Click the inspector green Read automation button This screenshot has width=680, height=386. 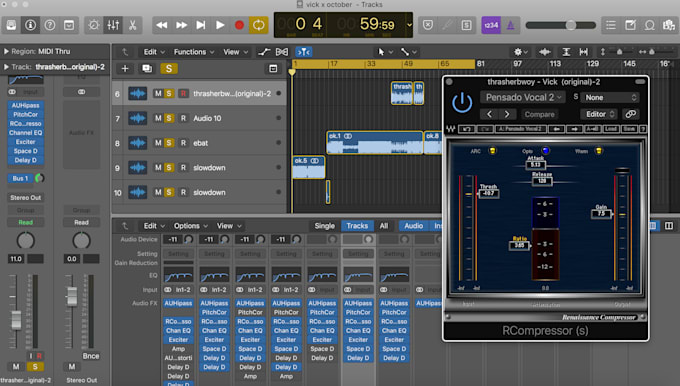[26, 222]
